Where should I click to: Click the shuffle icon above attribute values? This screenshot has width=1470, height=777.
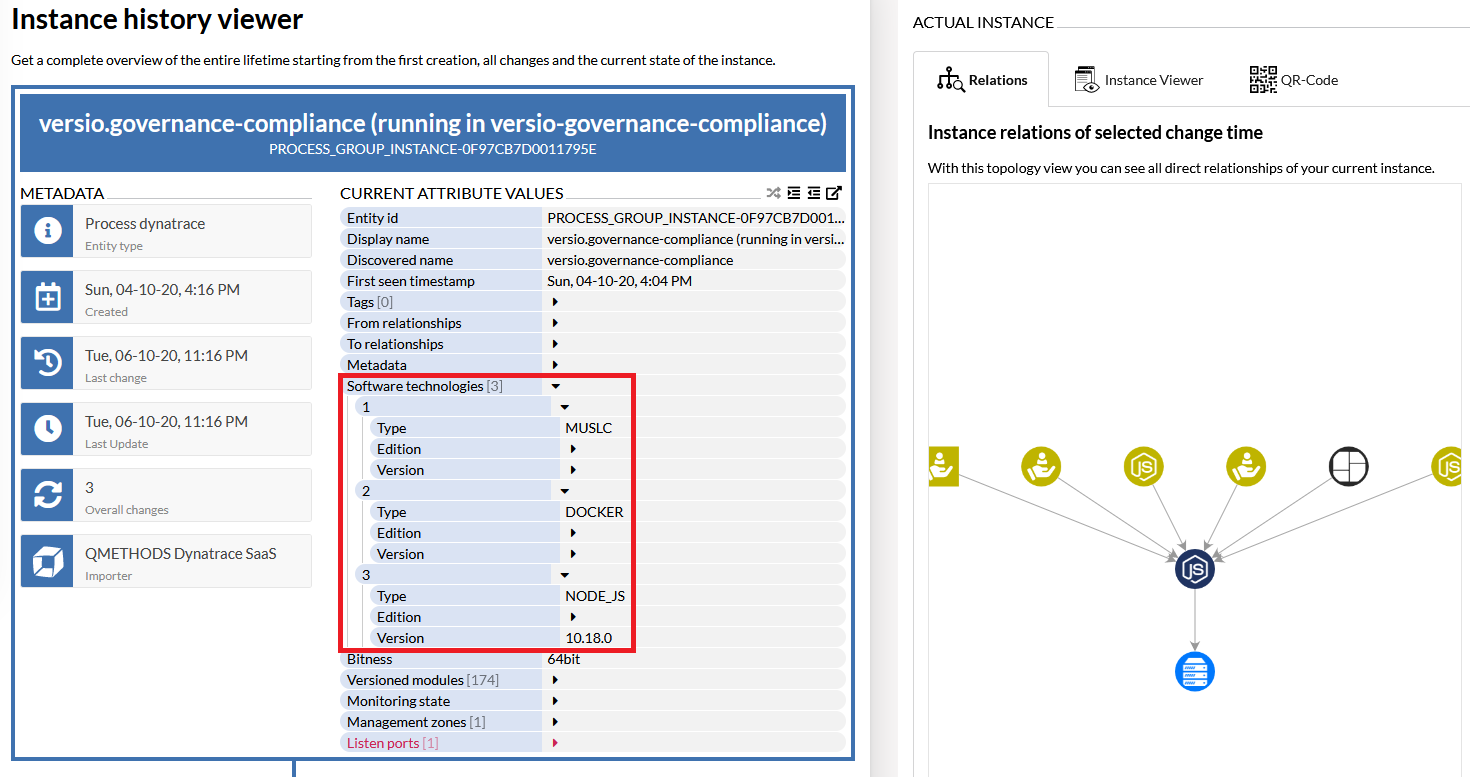(x=773, y=193)
